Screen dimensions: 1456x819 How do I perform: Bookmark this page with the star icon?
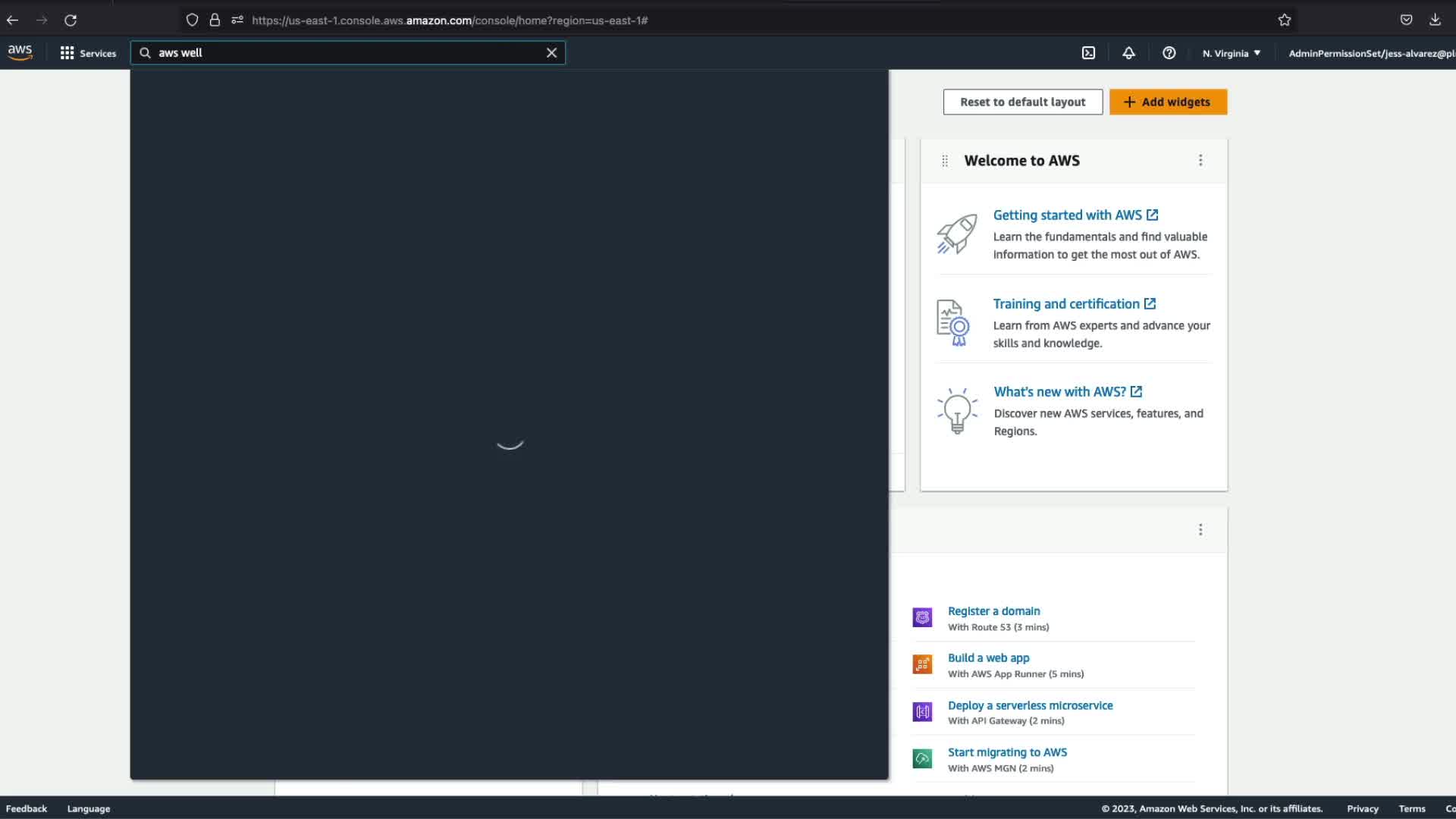click(x=1284, y=20)
